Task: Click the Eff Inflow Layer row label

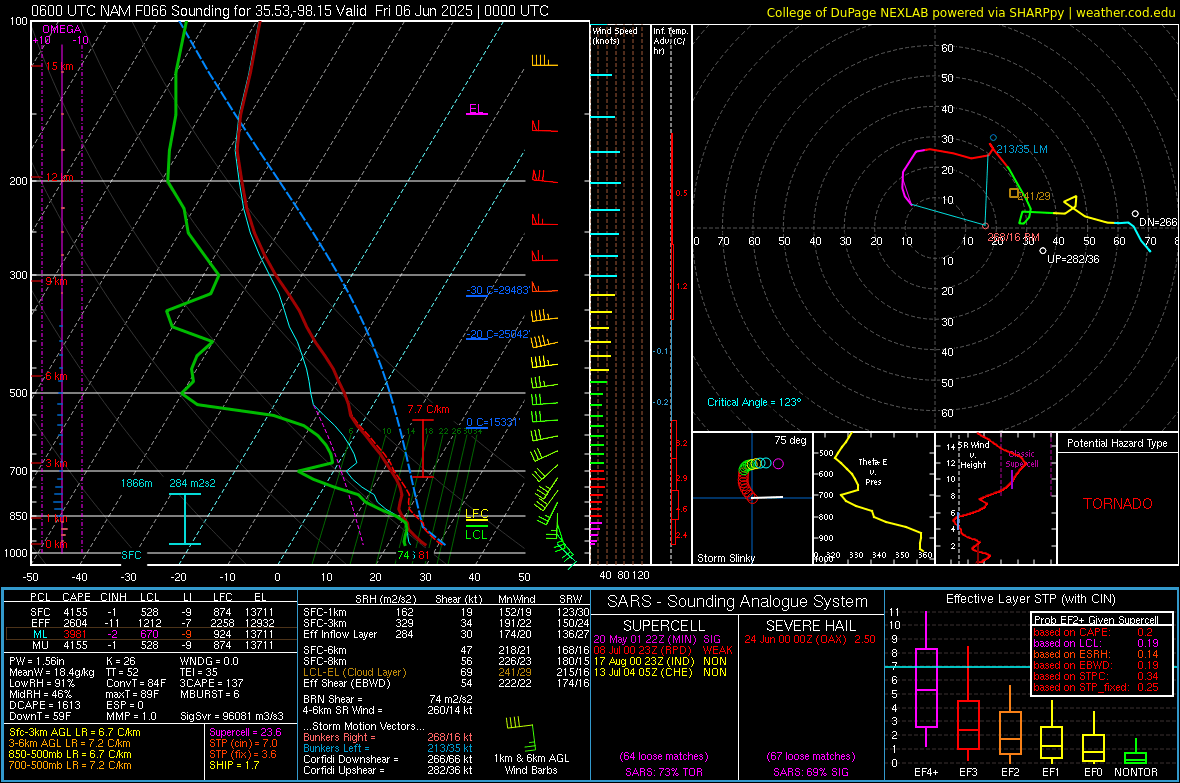Action: (x=340, y=634)
